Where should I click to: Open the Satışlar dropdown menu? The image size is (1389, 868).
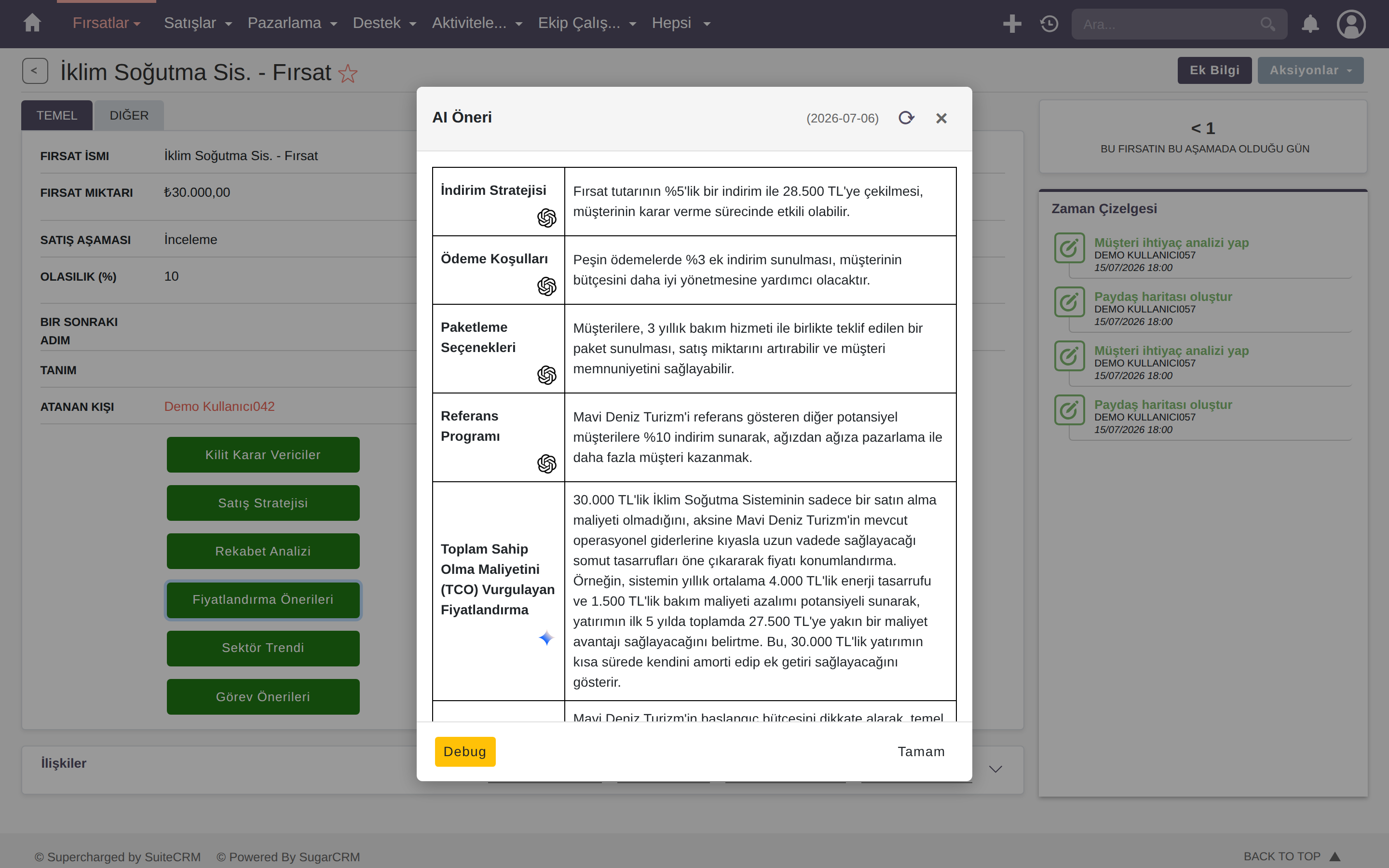pos(198,23)
